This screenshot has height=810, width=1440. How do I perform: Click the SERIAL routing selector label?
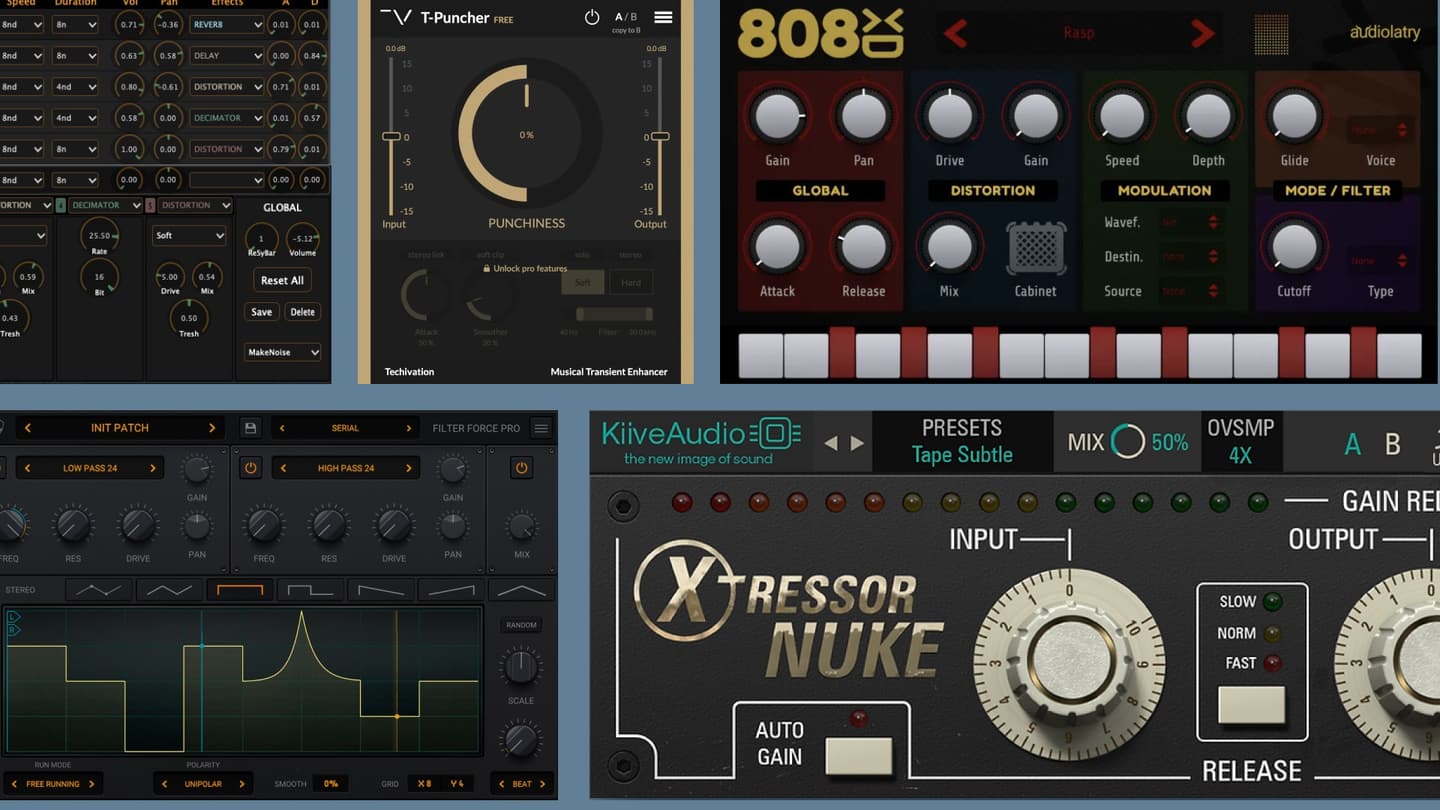345,428
